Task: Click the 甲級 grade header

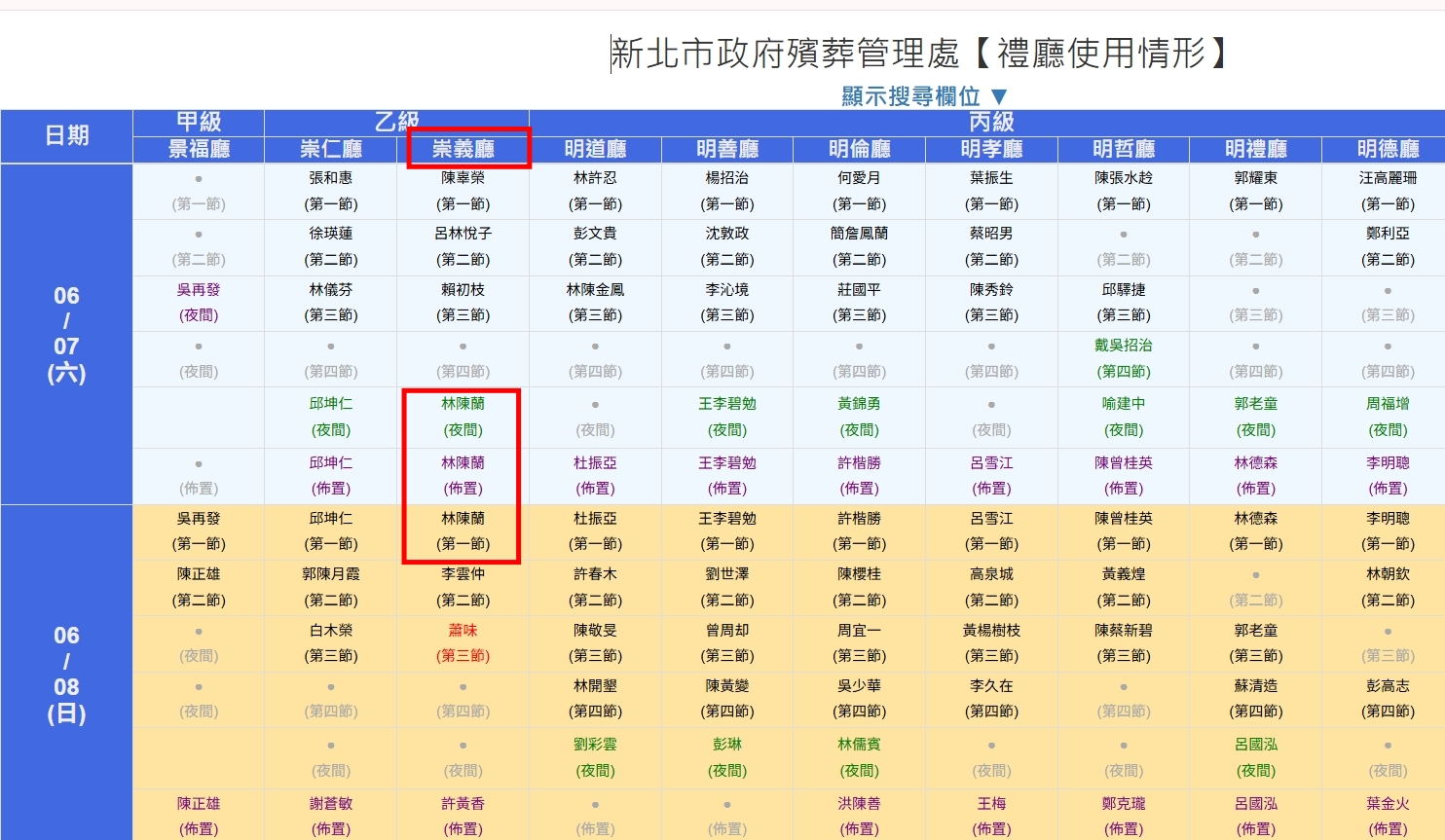Action: (199, 122)
